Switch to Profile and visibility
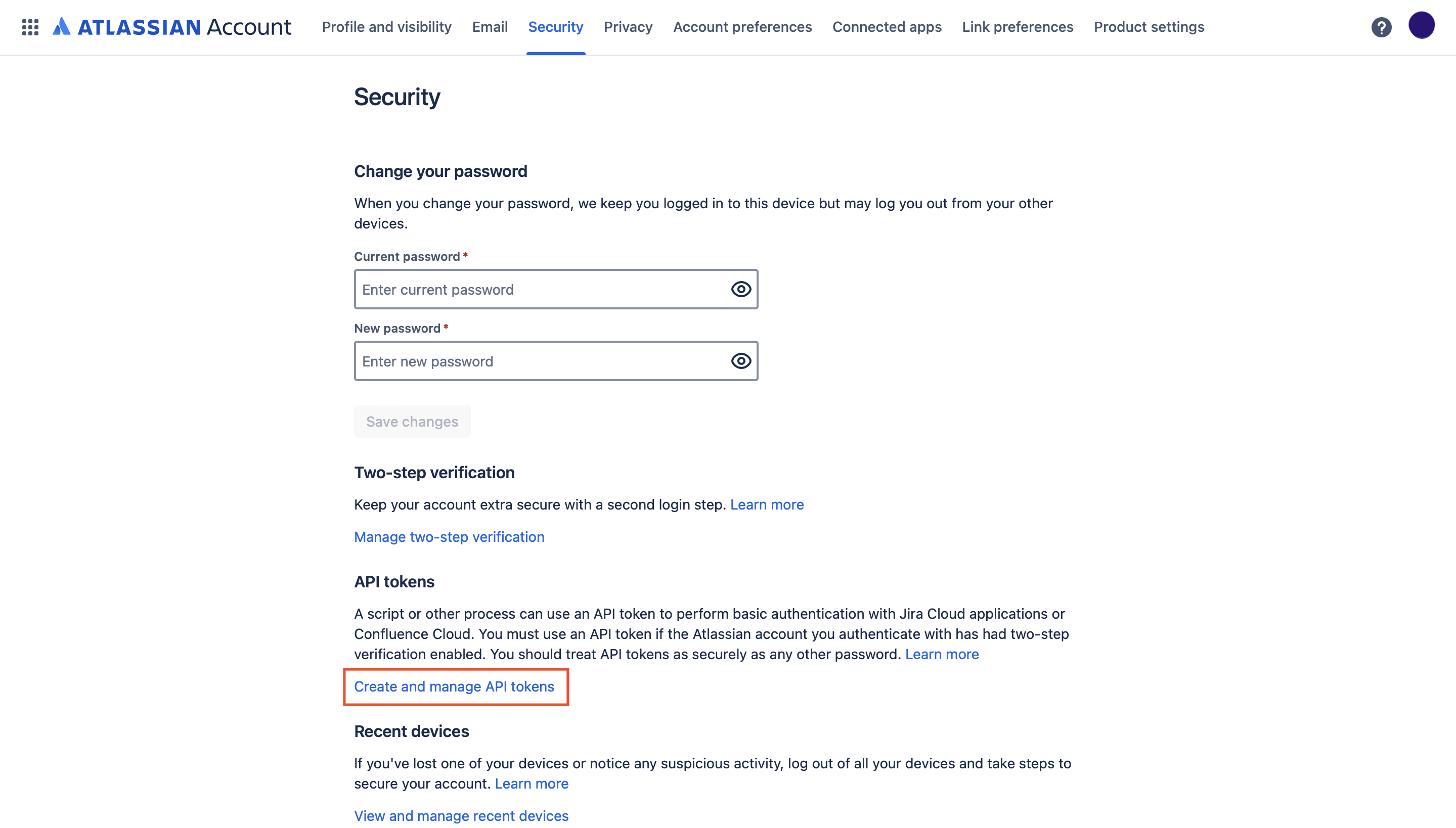This screenshot has width=1456, height=828. click(x=386, y=27)
